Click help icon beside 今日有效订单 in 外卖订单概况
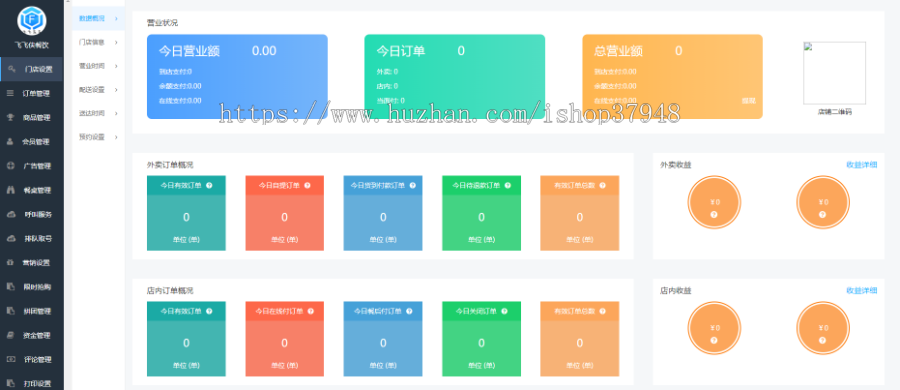This screenshot has width=900, height=390. [x=209, y=186]
